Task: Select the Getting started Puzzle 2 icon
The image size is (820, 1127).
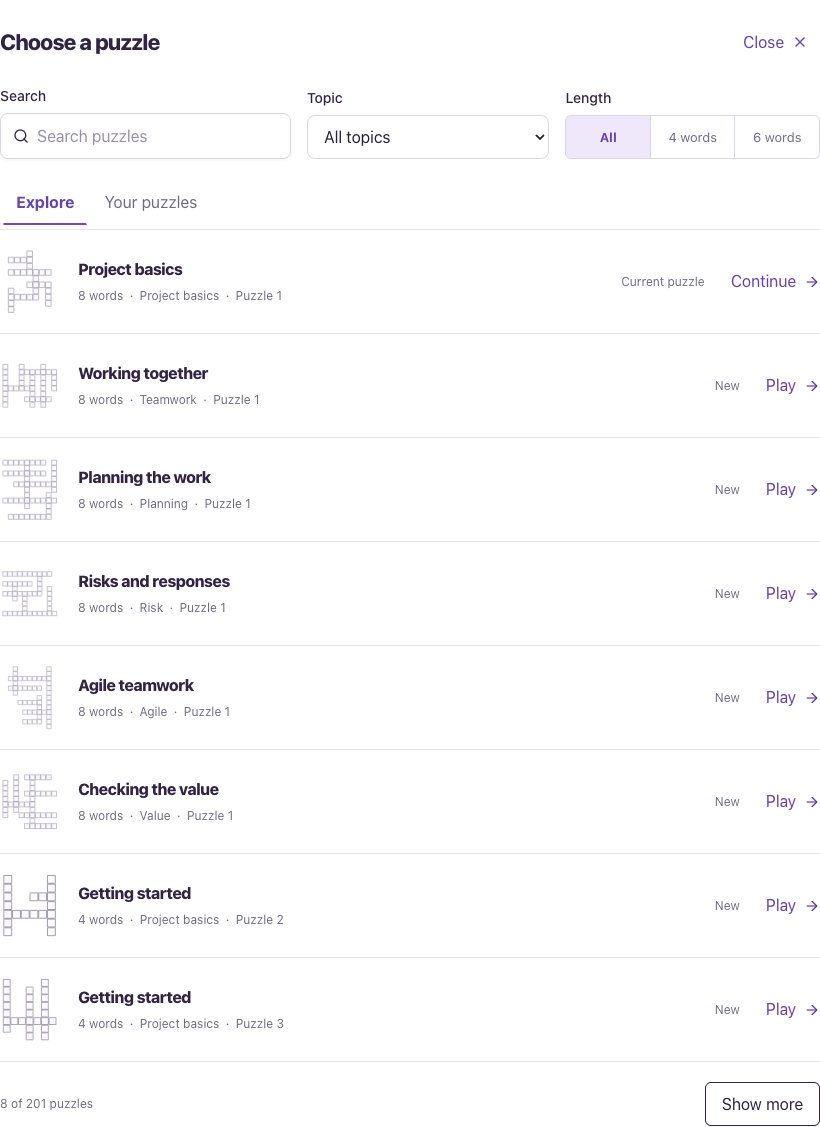Action: coord(29,906)
